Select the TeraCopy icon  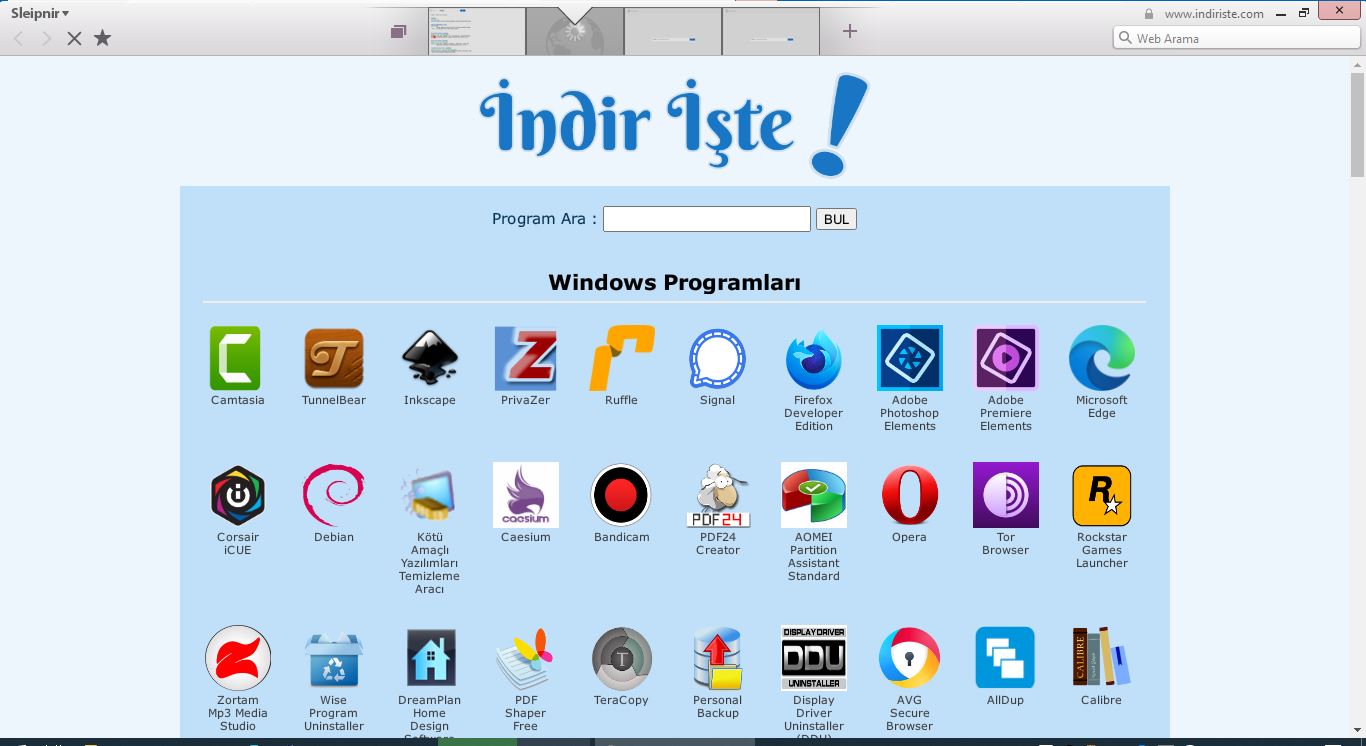[x=622, y=658]
